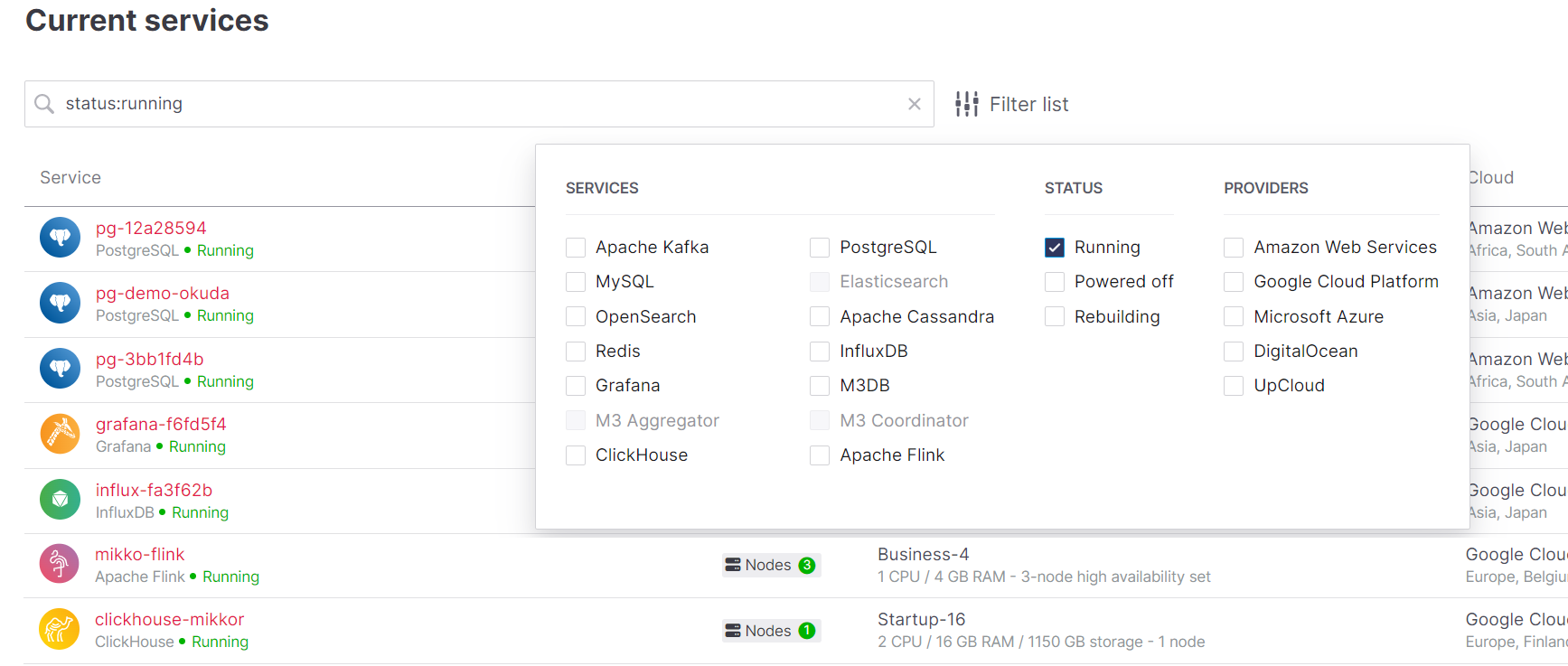Click the influx-fa3f62b InfluxDB icon

(61, 500)
